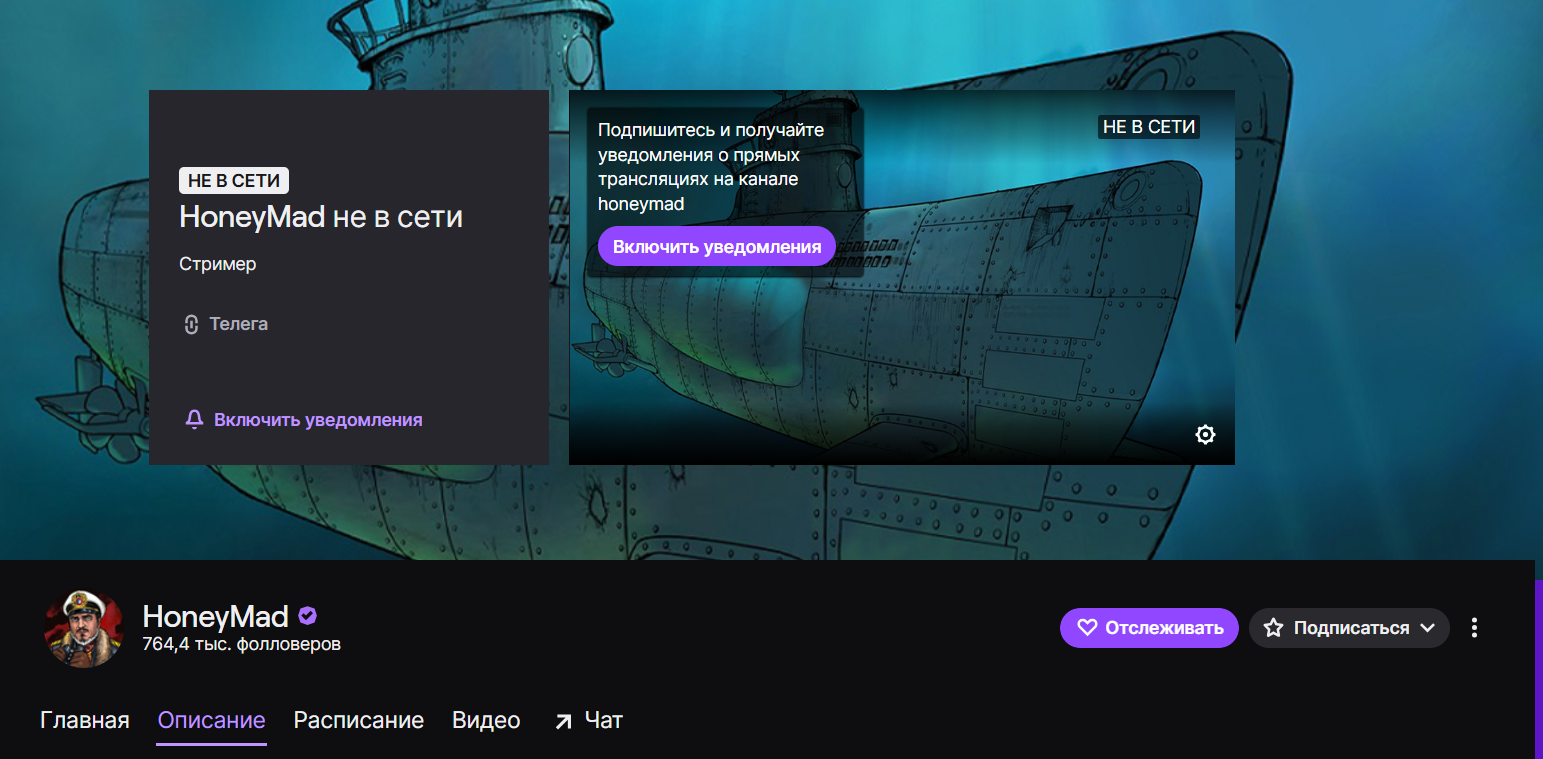Open the three-dot channel options menu
This screenshot has width=1543, height=759.
click(1474, 628)
